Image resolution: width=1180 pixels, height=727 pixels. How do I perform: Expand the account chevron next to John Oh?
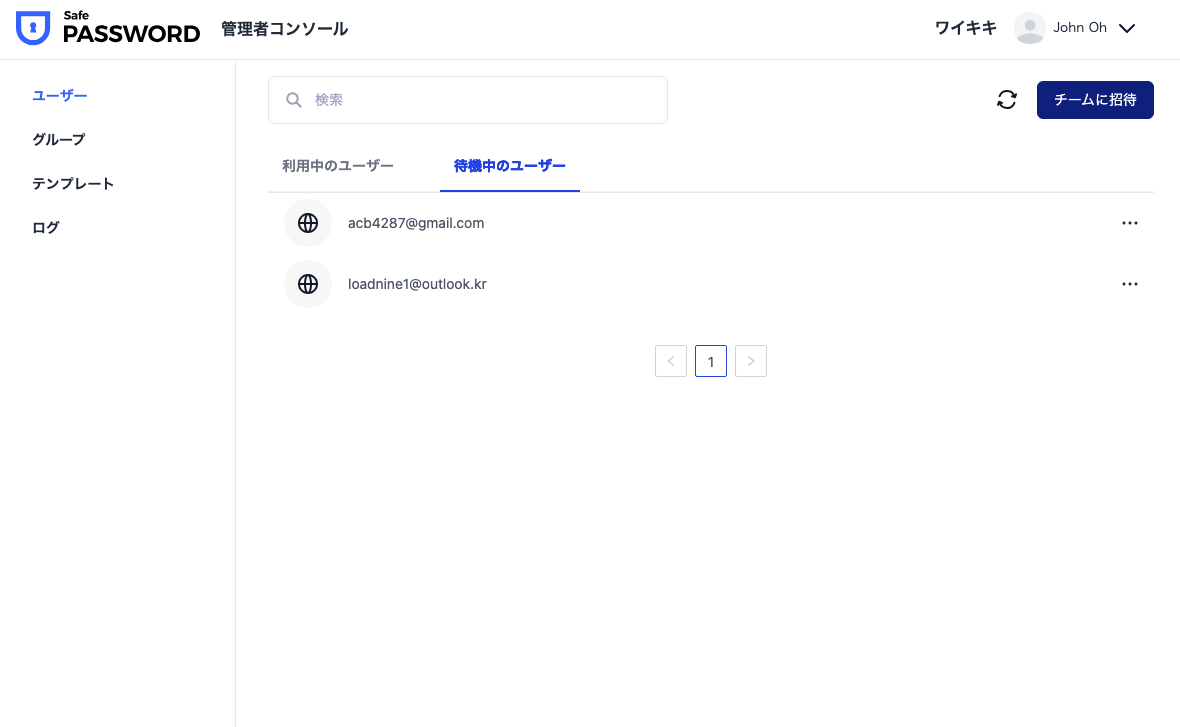click(1127, 28)
